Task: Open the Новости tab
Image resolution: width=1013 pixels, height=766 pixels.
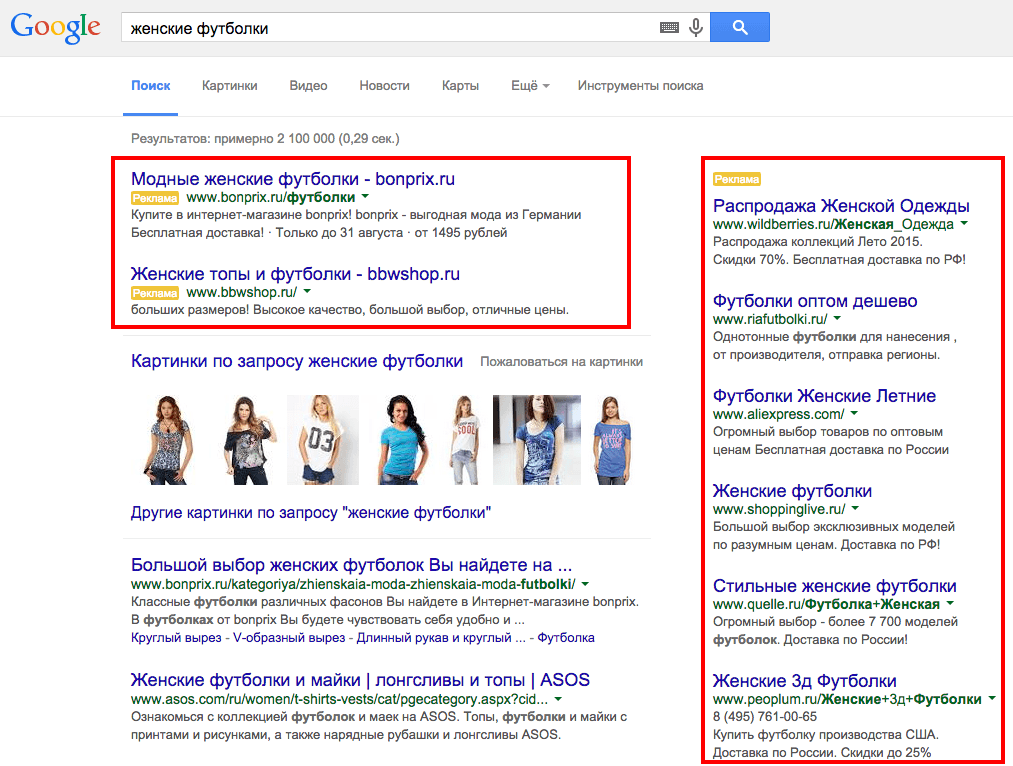Action: (384, 85)
